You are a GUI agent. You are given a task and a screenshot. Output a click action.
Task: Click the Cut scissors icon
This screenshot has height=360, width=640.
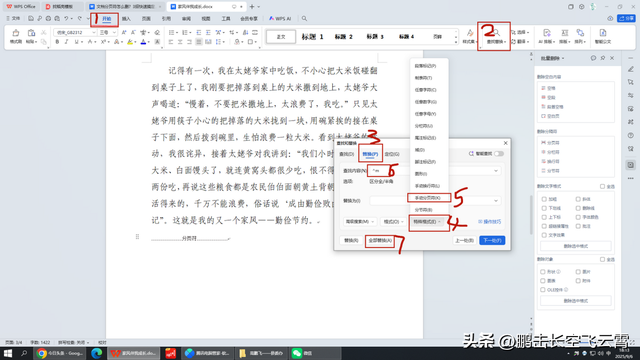tap(44, 33)
